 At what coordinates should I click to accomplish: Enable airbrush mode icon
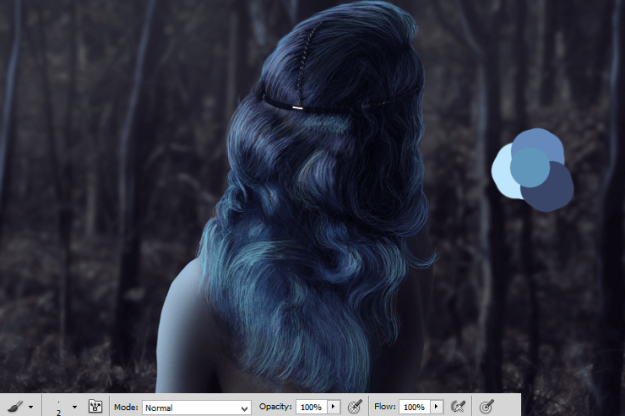pos(458,407)
